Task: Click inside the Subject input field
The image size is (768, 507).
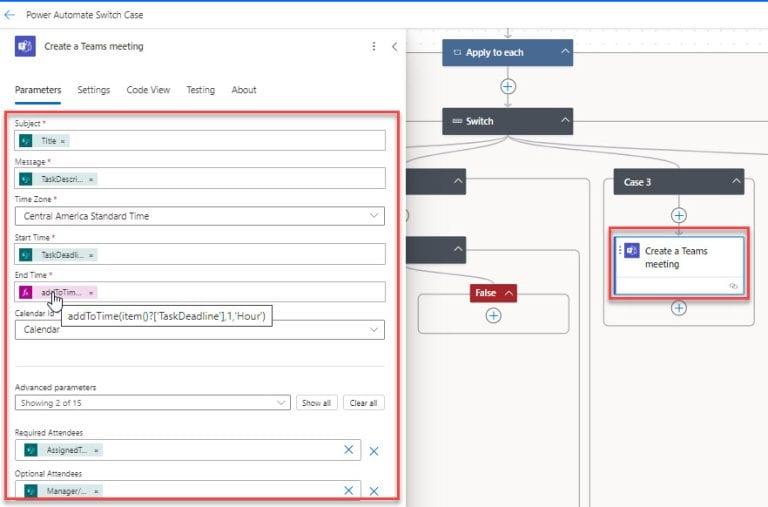Action: [x=200, y=141]
